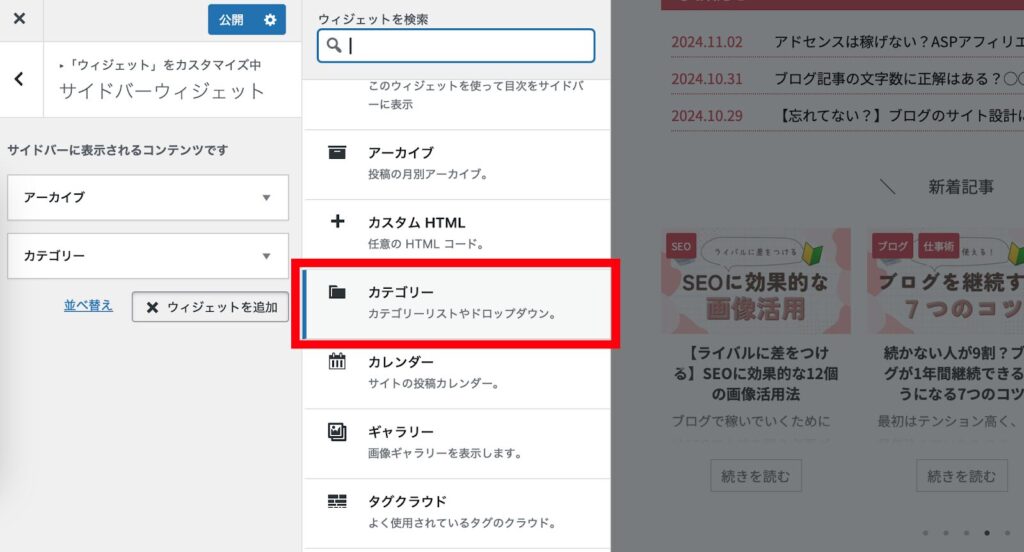This screenshot has width=1024, height=552.
Task: Open the 2024.10.29 サイト設計 news entry
Action: 847,116
